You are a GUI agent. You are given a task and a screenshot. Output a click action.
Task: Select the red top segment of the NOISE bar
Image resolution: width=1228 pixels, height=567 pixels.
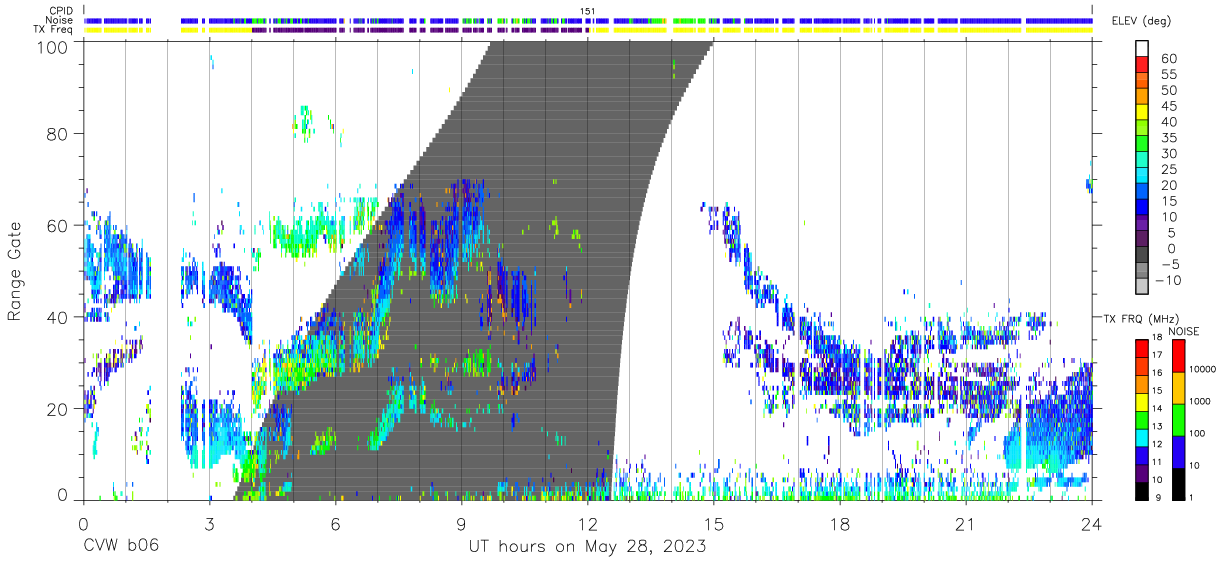point(1179,356)
